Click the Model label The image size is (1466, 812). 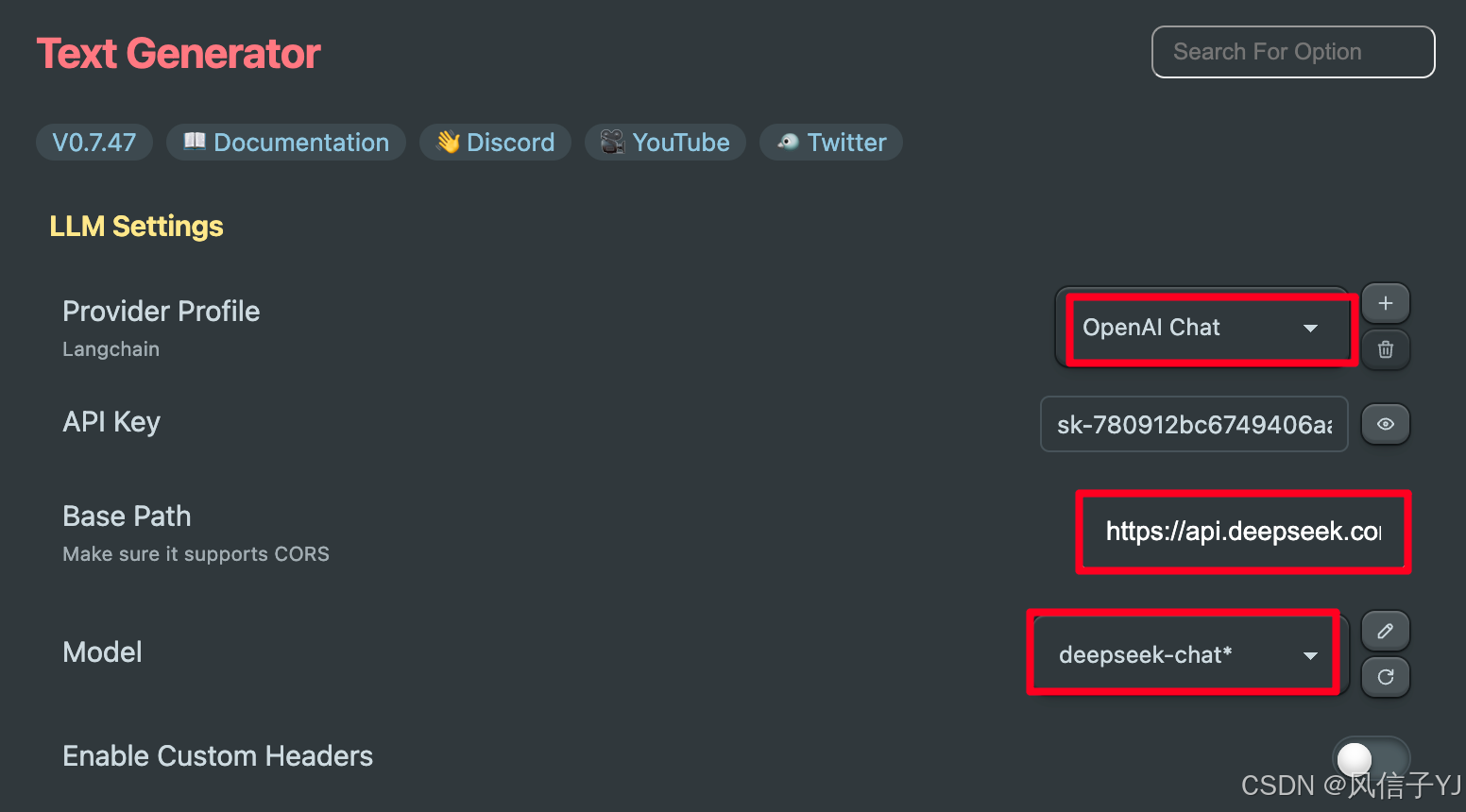click(102, 652)
